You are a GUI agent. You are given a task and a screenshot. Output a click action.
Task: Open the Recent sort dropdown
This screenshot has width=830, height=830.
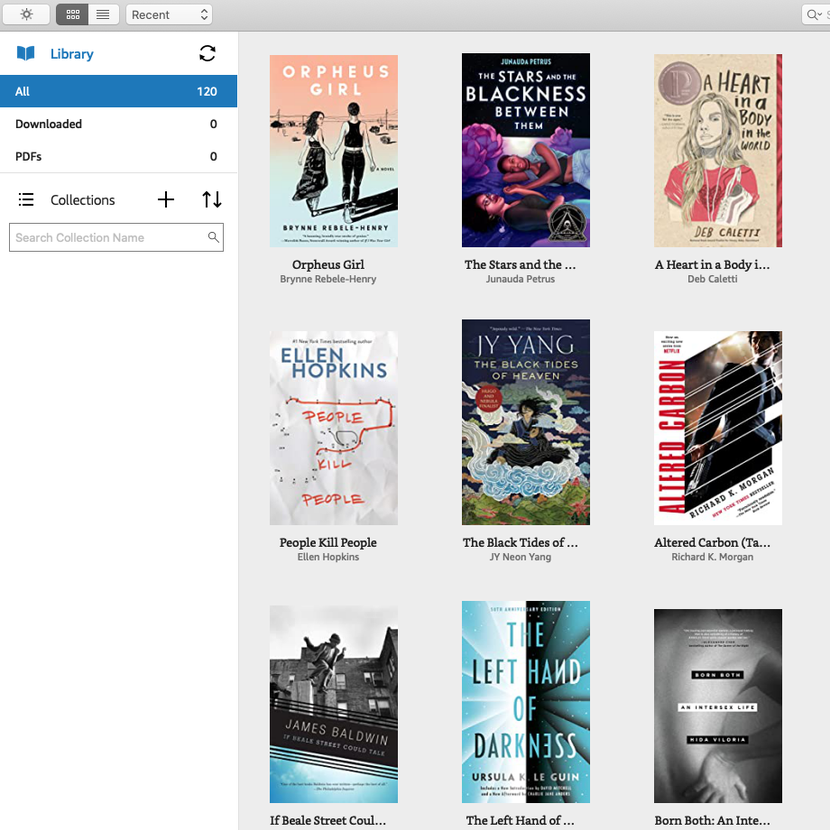[168, 14]
